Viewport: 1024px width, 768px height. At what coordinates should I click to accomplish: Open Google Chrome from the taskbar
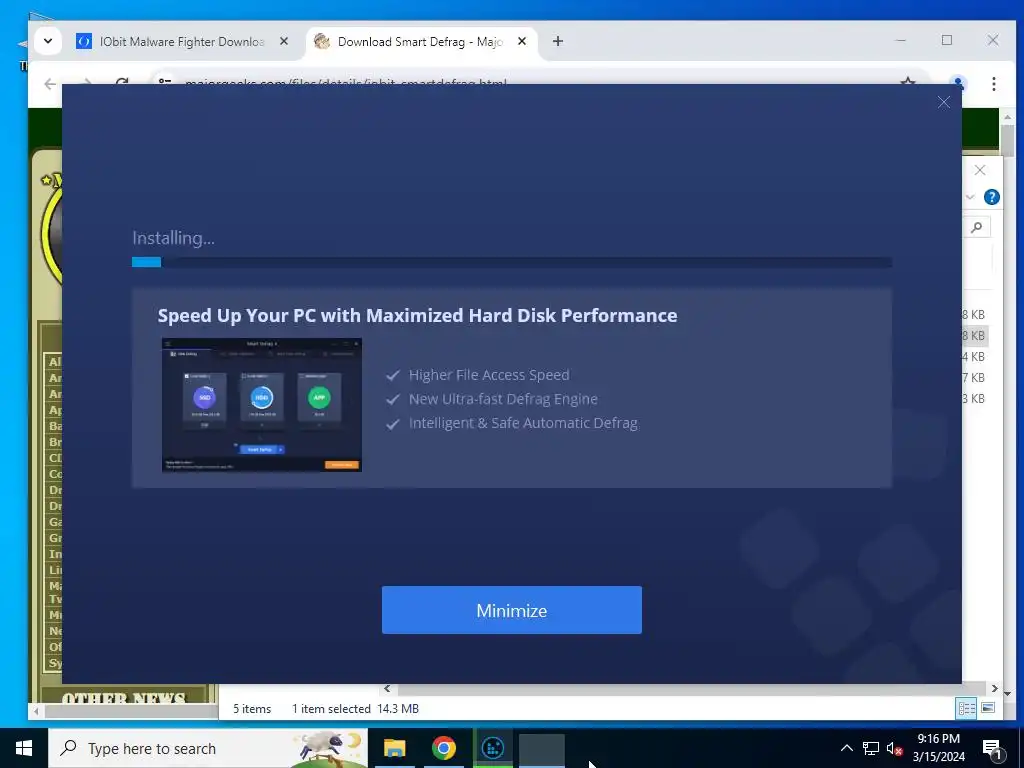tap(443, 748)
